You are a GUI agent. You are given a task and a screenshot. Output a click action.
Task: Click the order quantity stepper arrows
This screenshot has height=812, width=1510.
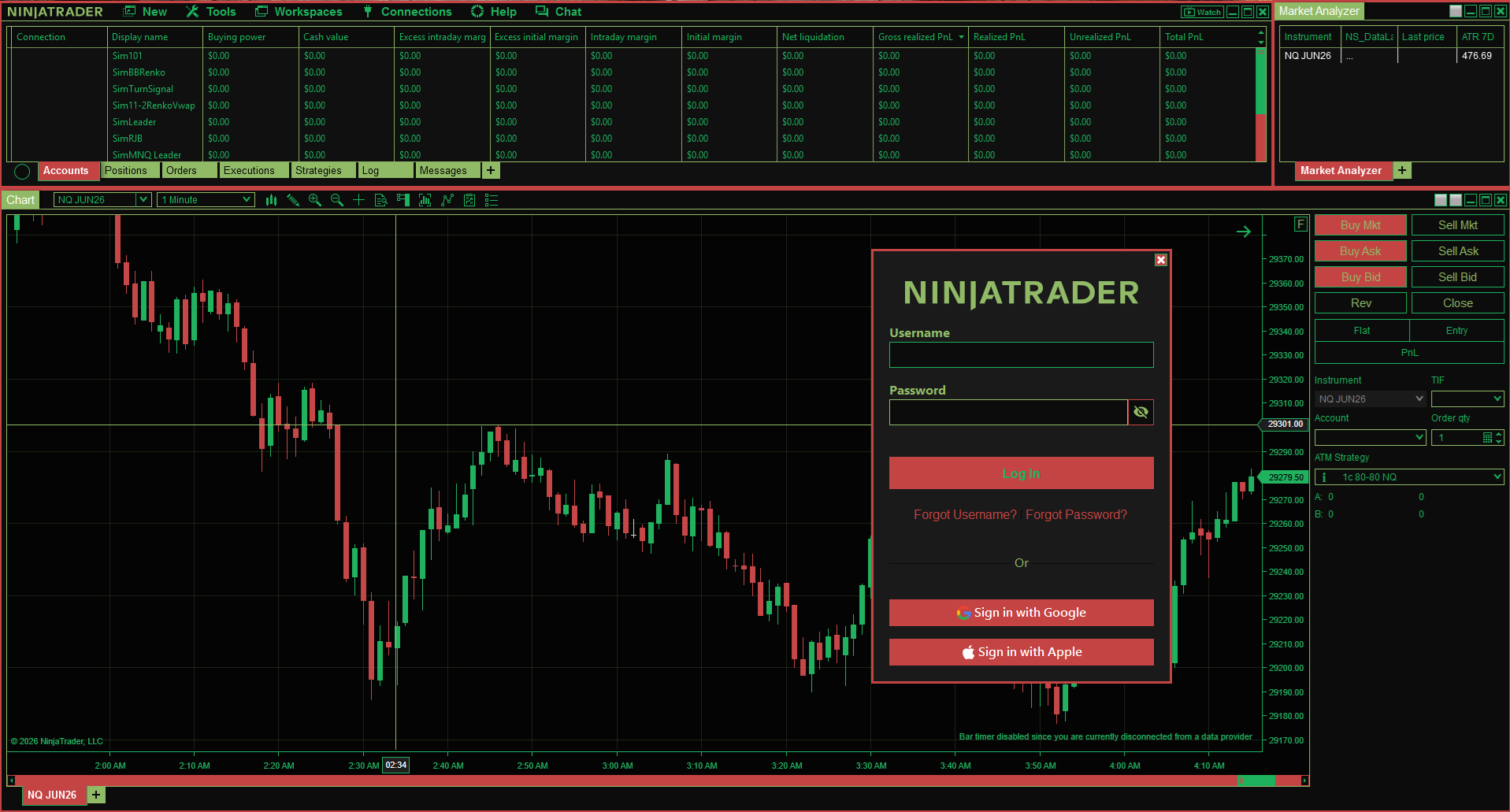1498,438
